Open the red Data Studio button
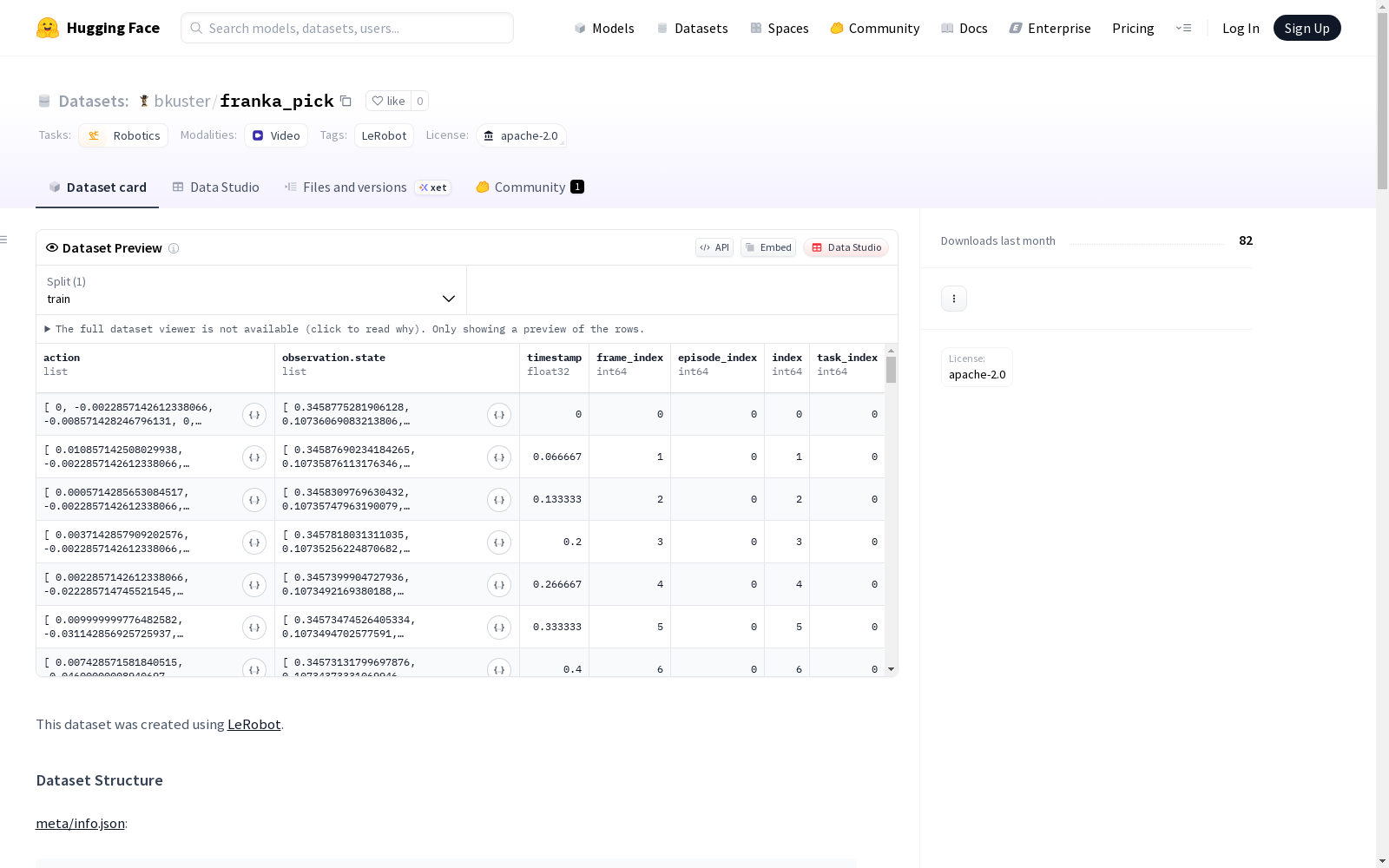The image size is (1389, 868). (x=846, y=247)
